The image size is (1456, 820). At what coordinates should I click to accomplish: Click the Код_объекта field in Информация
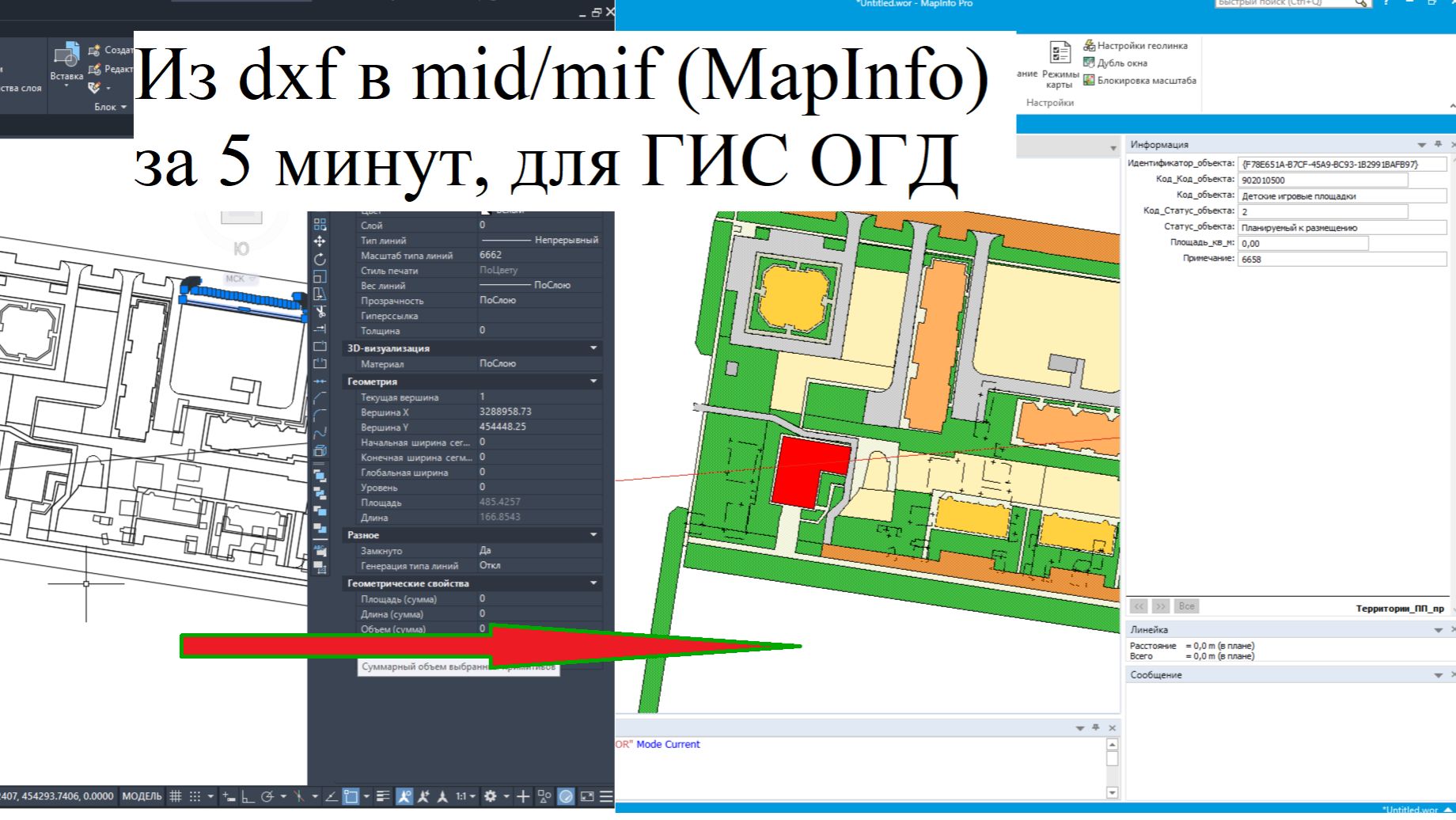point(1343,196)
